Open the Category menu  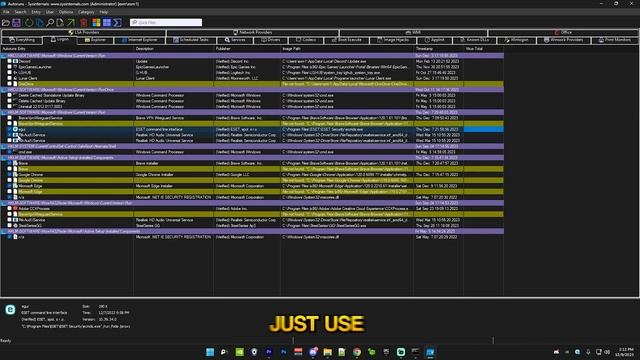click(86, 12)
